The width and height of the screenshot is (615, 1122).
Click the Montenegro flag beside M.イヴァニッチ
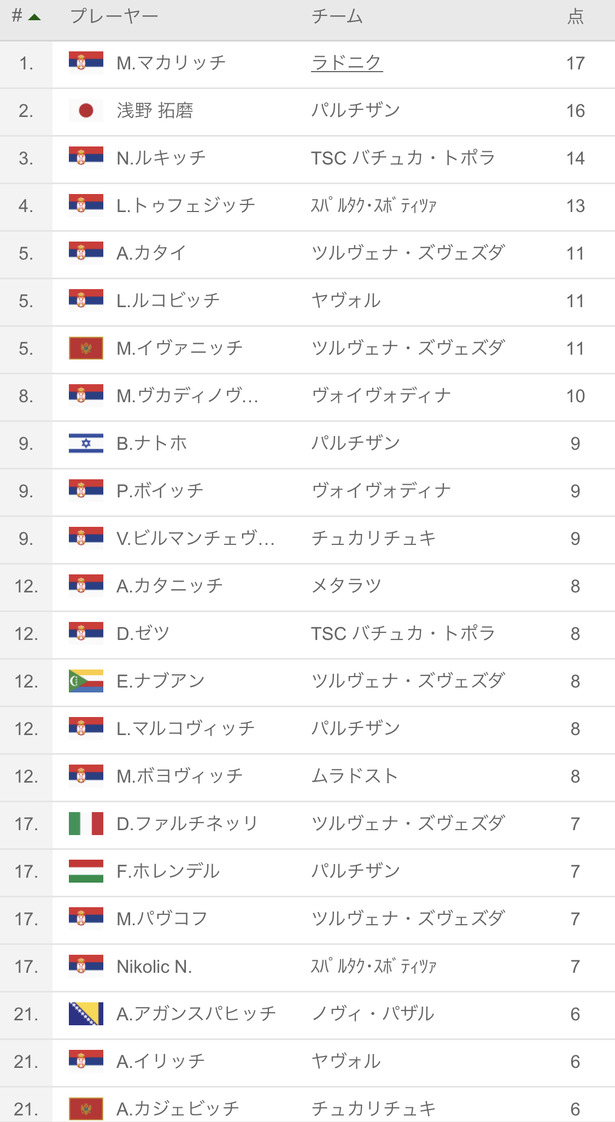point(86,348)
